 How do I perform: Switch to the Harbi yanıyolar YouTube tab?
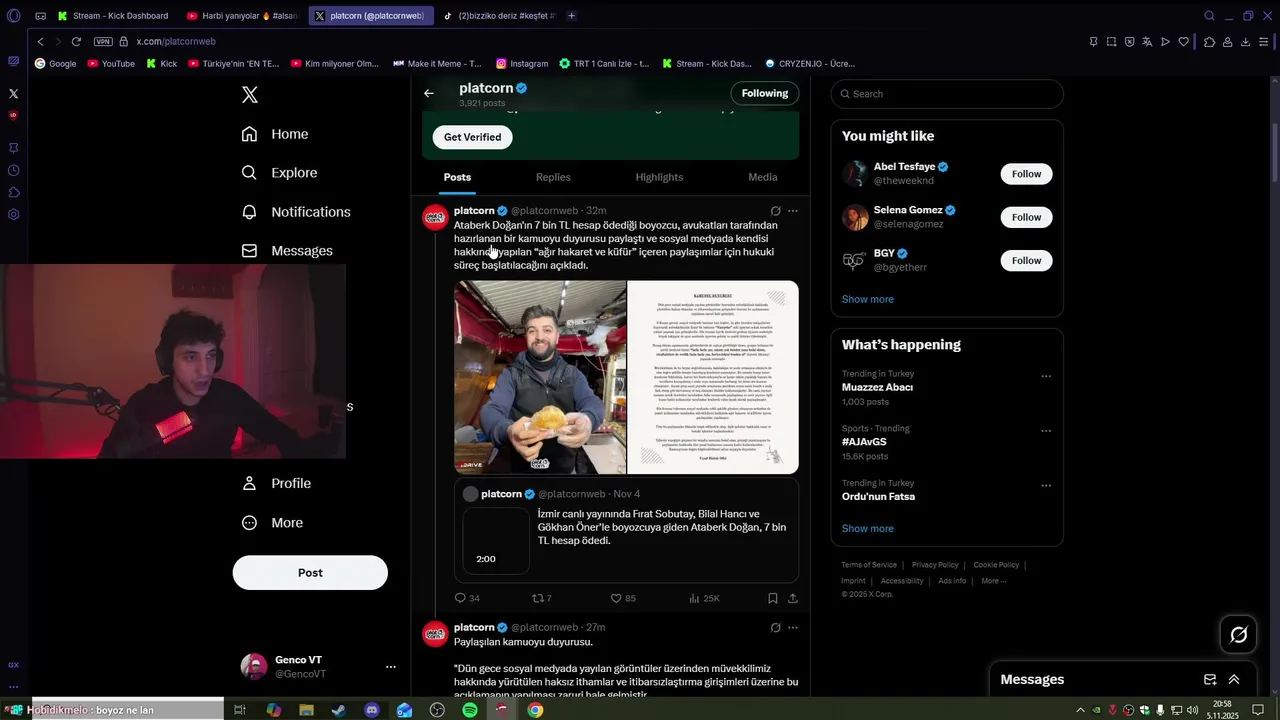click(x=242, y=16)
